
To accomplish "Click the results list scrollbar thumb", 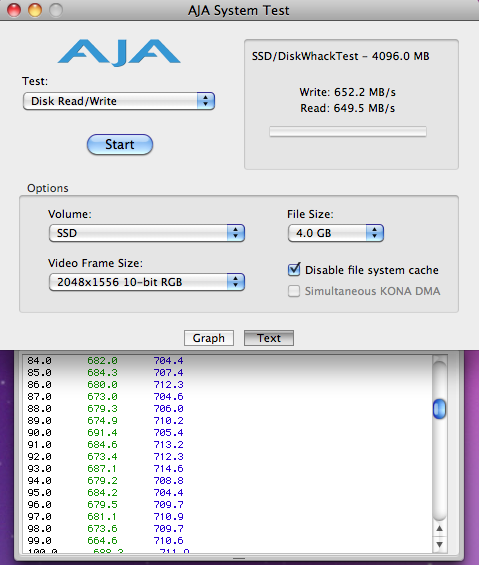I will [x=439, y=409].
